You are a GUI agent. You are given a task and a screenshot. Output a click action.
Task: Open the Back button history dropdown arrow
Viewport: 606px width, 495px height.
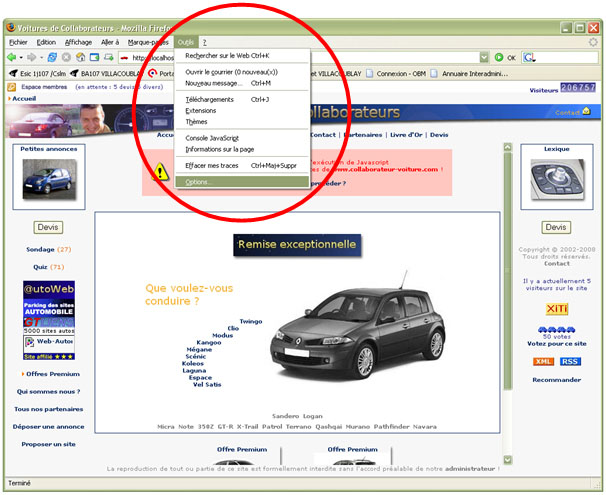pos(21,58)
